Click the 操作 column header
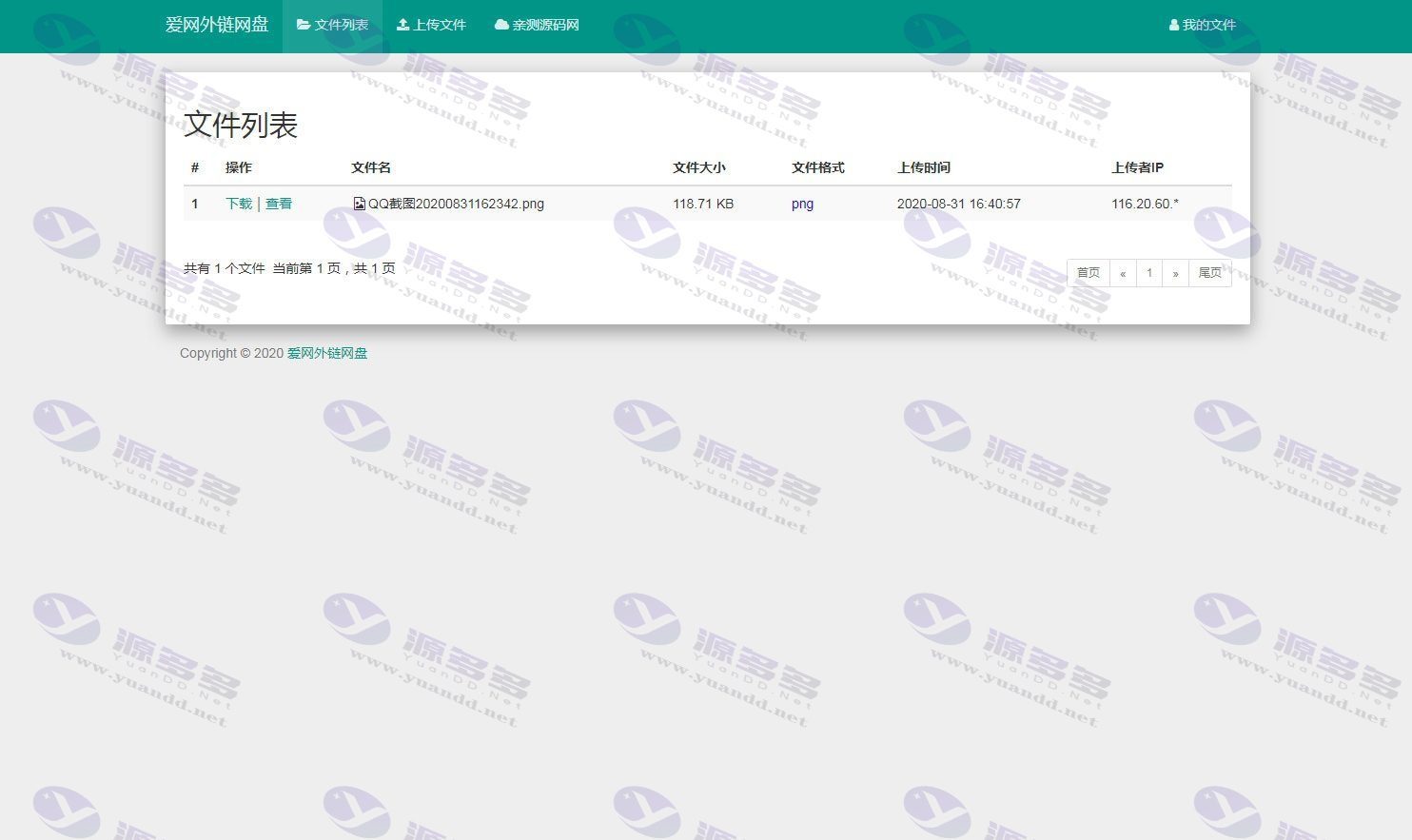Screen dimensions: 1412x840 [x=239, y=167]
